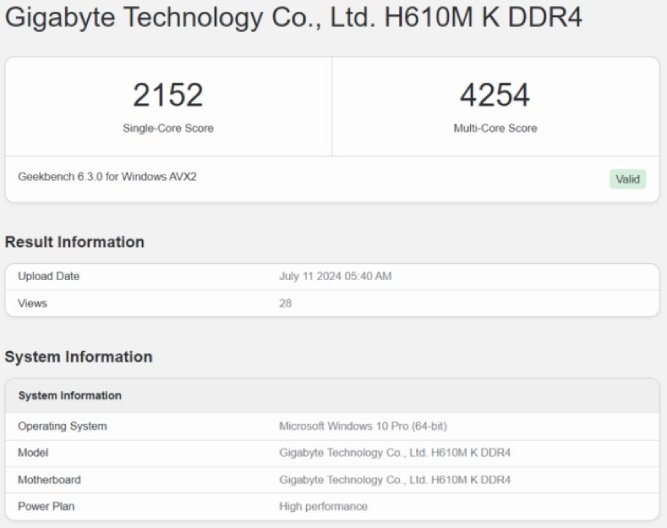Select the 2152 single-core score value
This screenshot has height=528, width=667.
click(168, 95)
